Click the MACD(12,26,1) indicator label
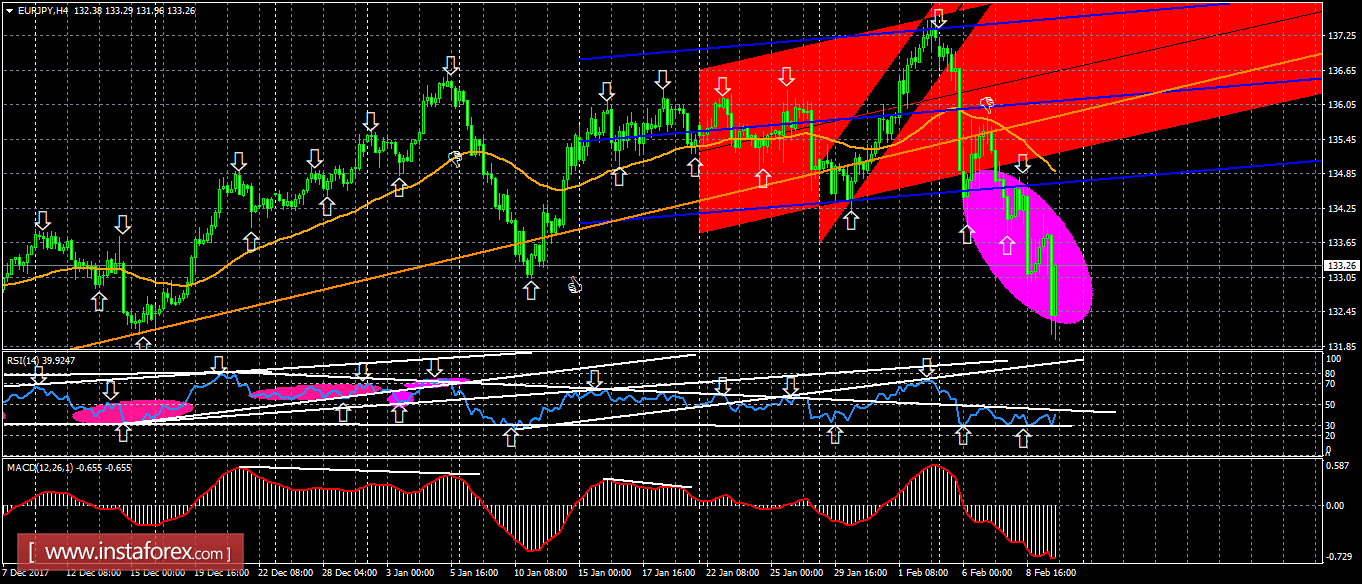This screenshot has width=1362, height=584. pyautogui.click(x=69, y=467)
